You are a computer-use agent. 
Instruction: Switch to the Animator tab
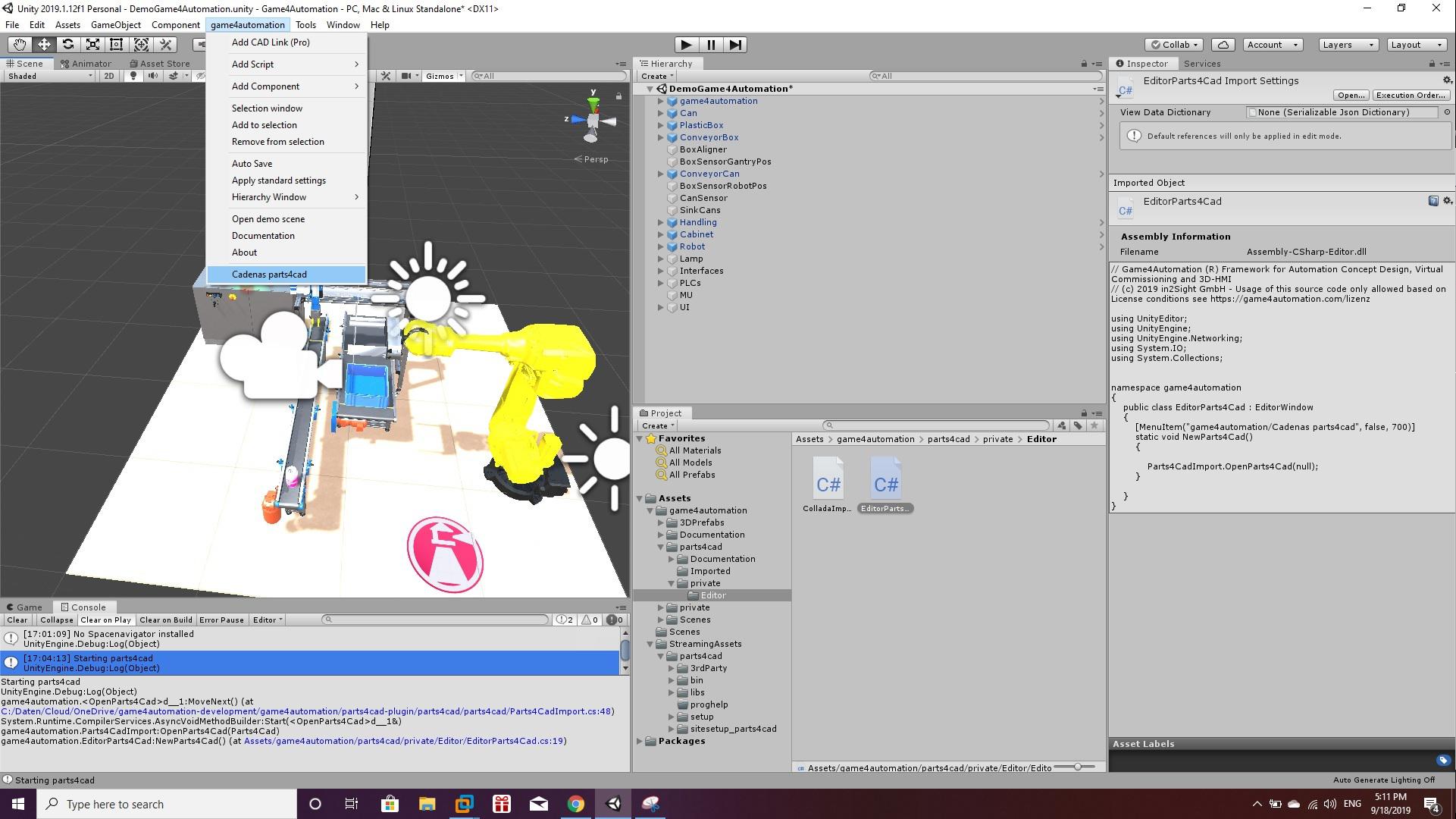pyautogui.click(x=85, y=64)
